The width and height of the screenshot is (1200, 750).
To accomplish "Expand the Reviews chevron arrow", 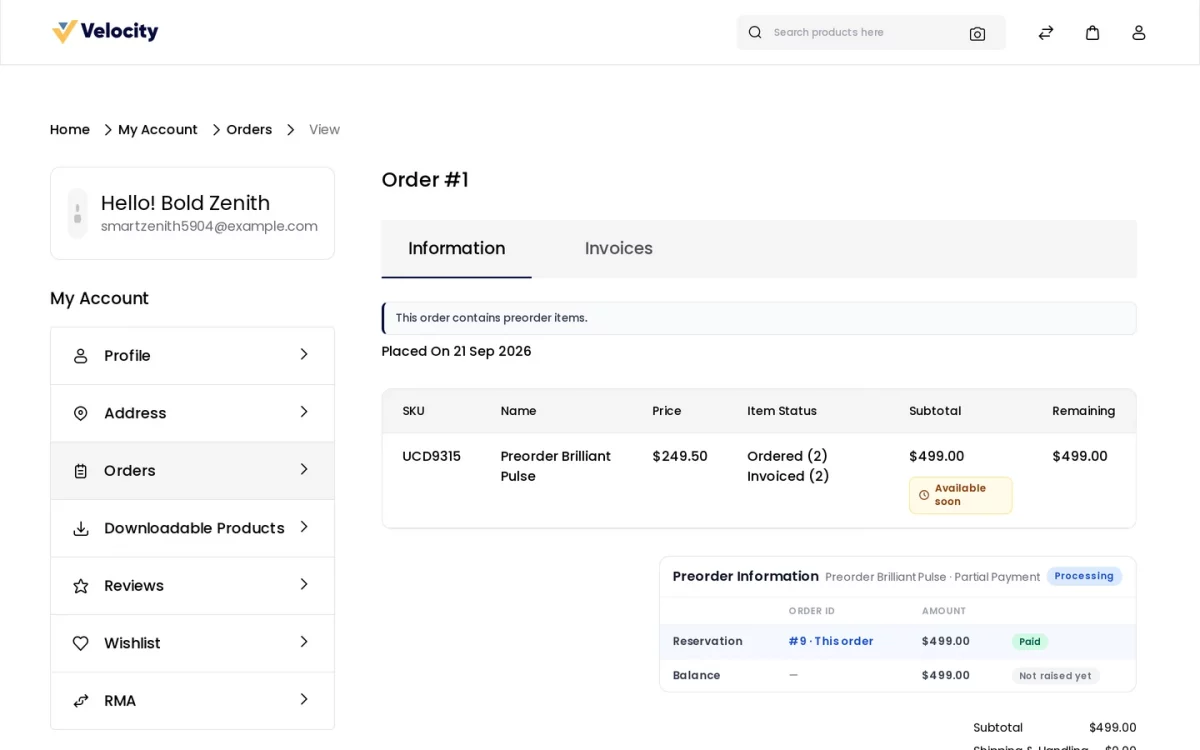I will click(304, 584).
